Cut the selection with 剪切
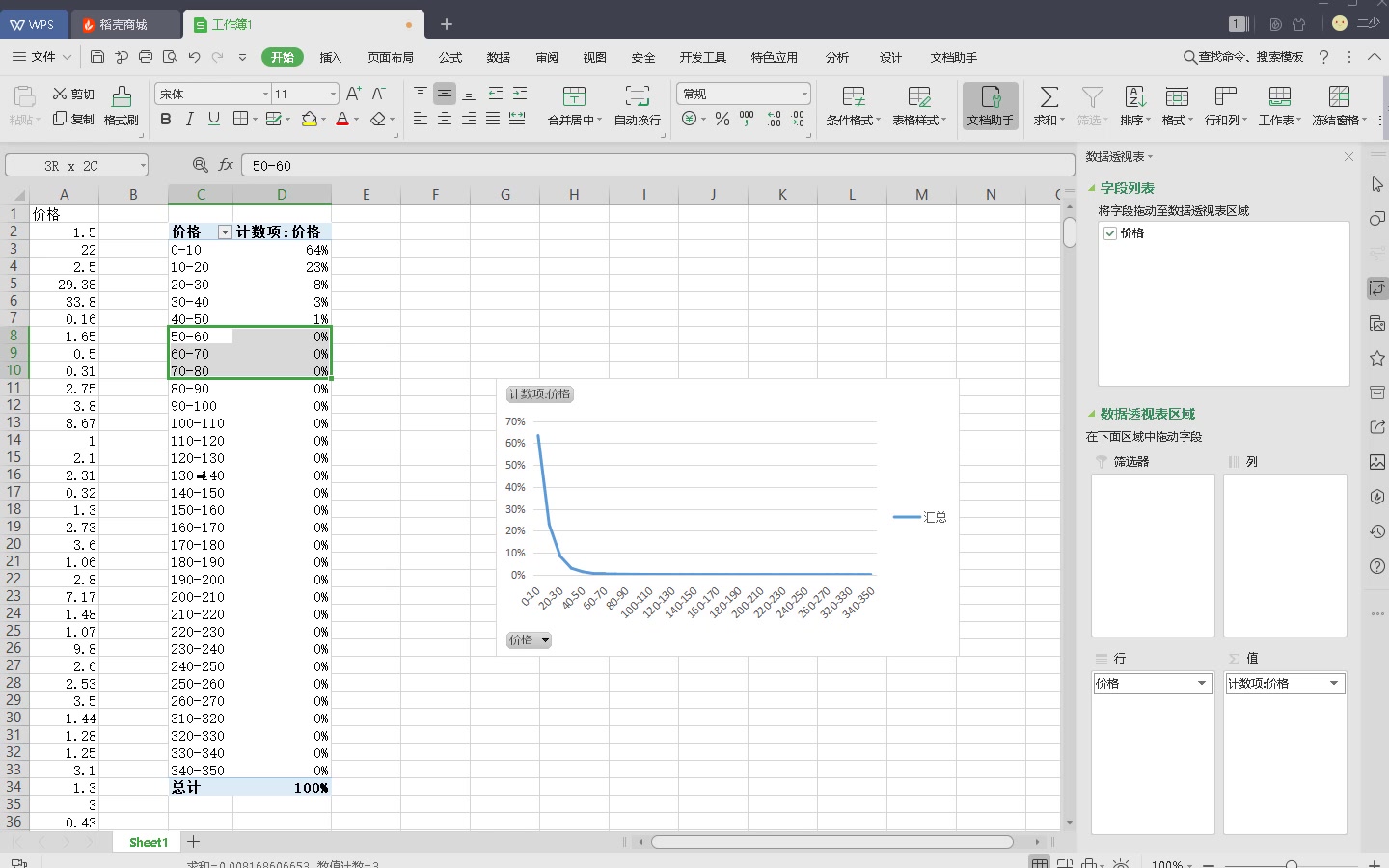 click(x=73, y=94)
